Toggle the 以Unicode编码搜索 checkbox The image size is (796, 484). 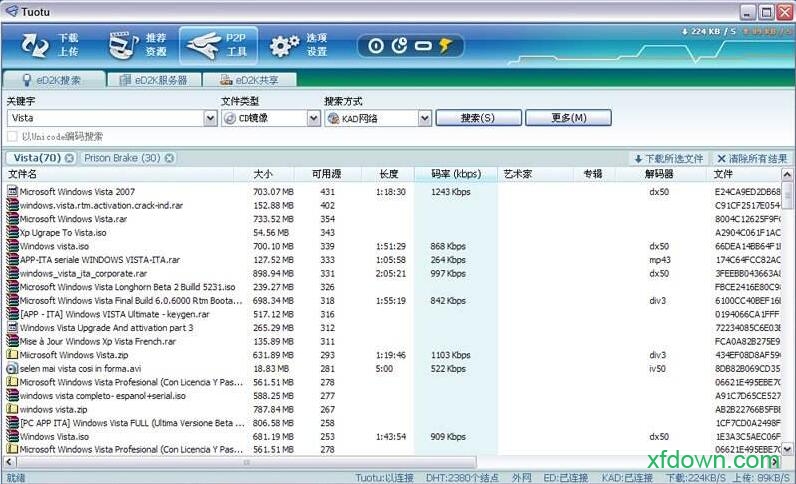pos(12,136)
